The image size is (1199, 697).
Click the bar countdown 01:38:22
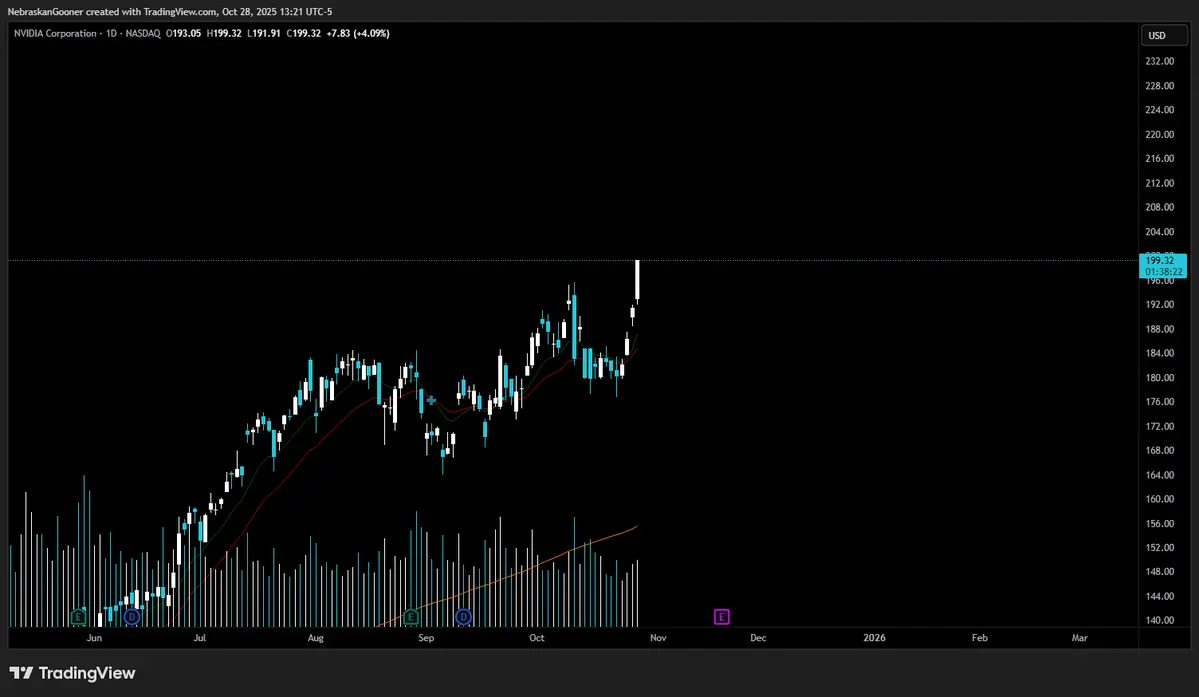pyautogui.click(x=1162, y=272)
